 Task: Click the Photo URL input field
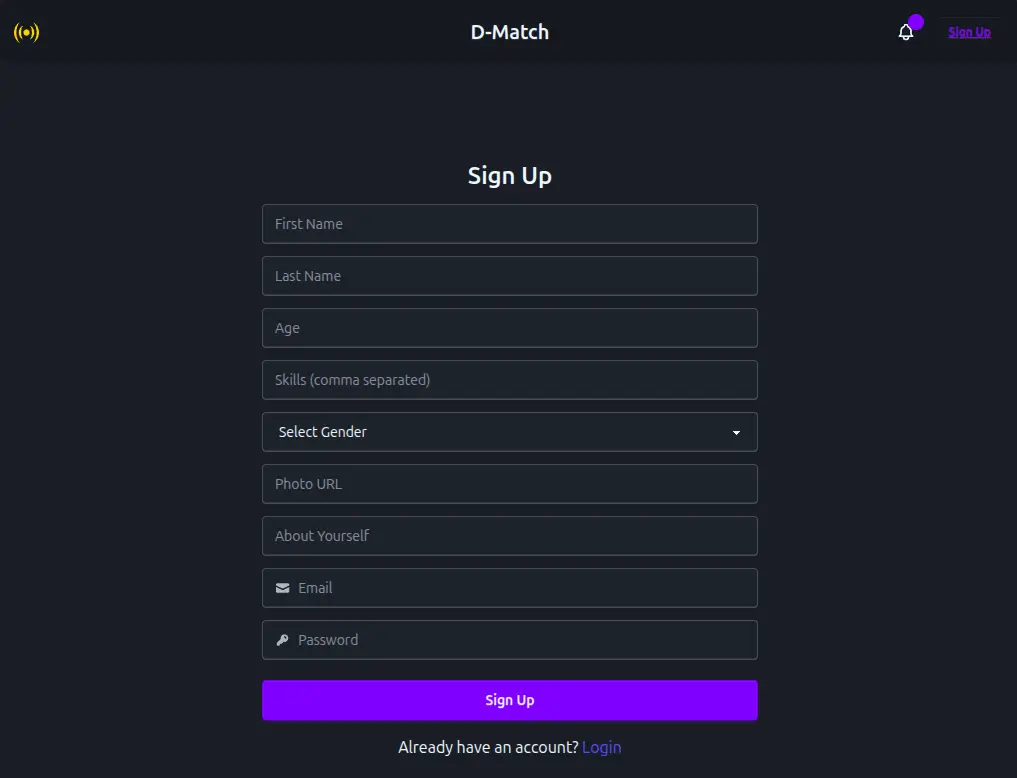coord(510,484)
